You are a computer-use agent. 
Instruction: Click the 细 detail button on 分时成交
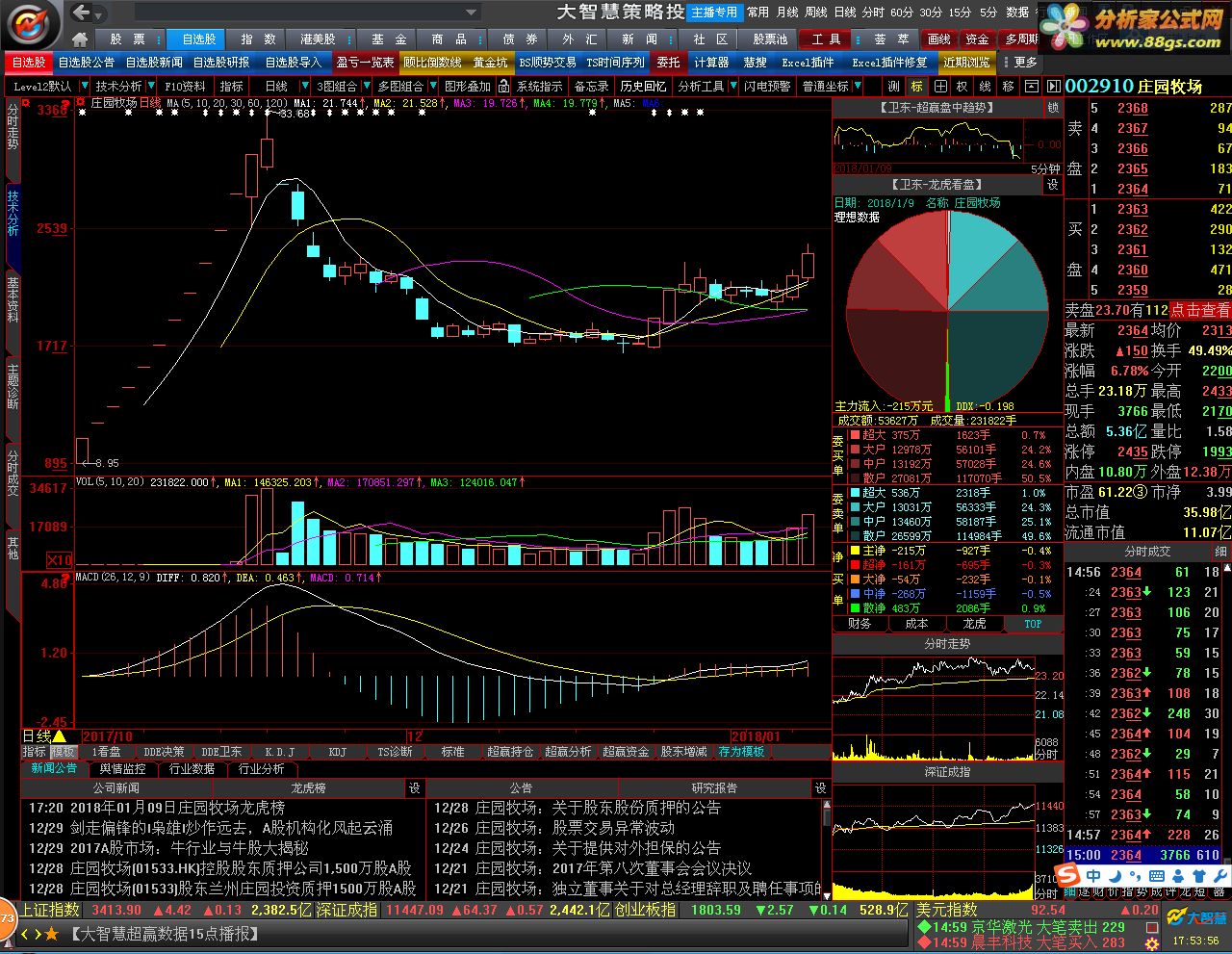pos(1220,552)
